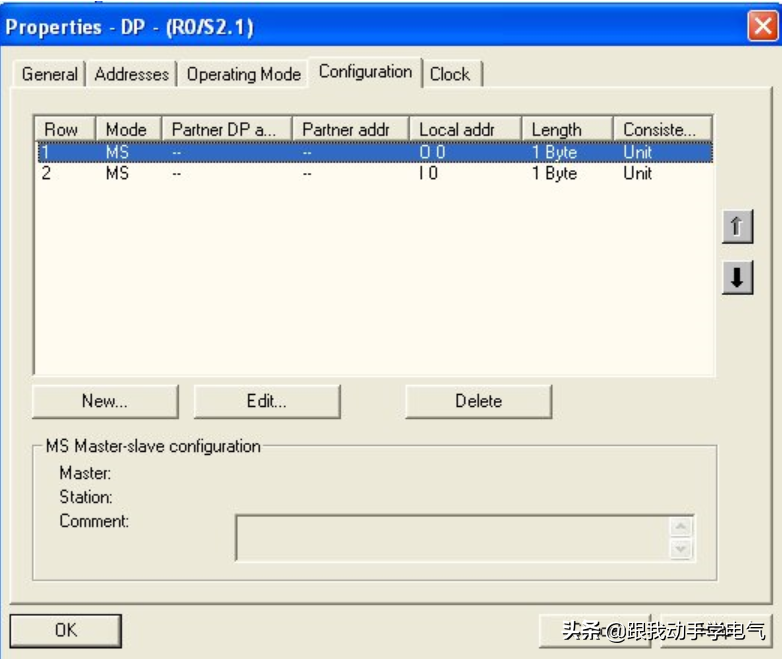Viewport: 783px width, 659px height.
Task: Click the move row up arrow button
Action: [737, 227]
